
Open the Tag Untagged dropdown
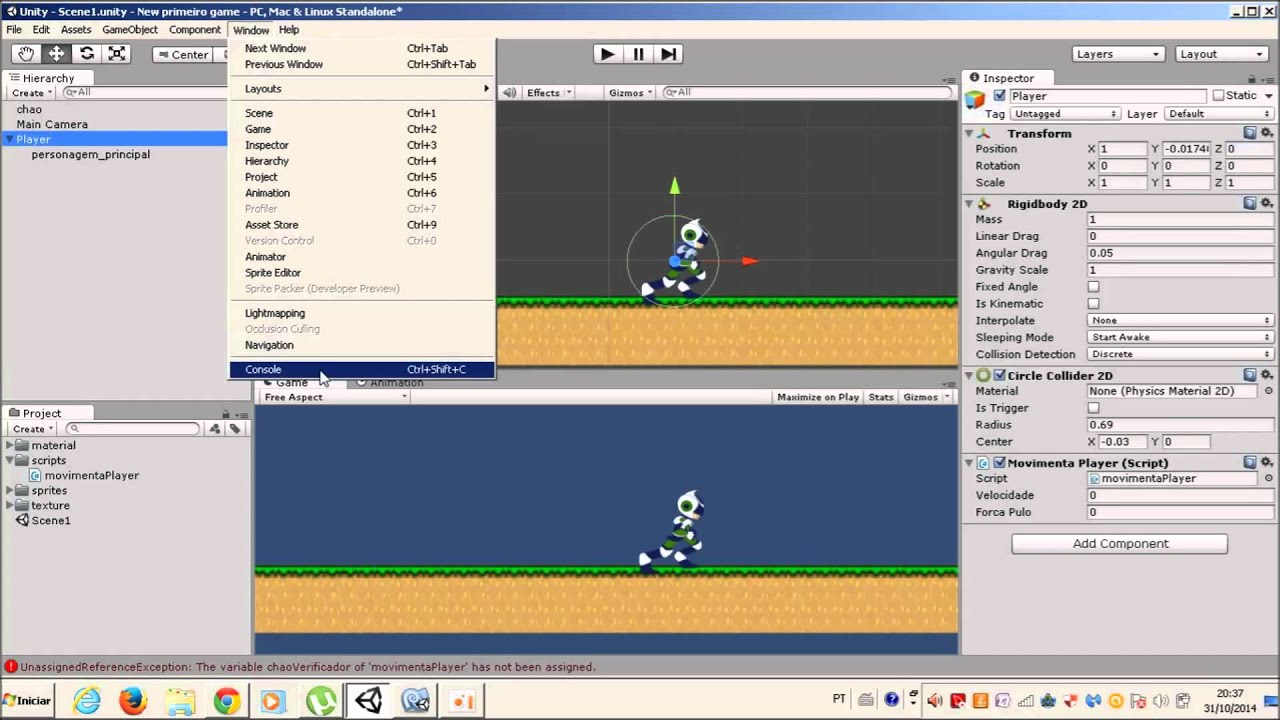pyautogui.click(x=1065, y=114)
